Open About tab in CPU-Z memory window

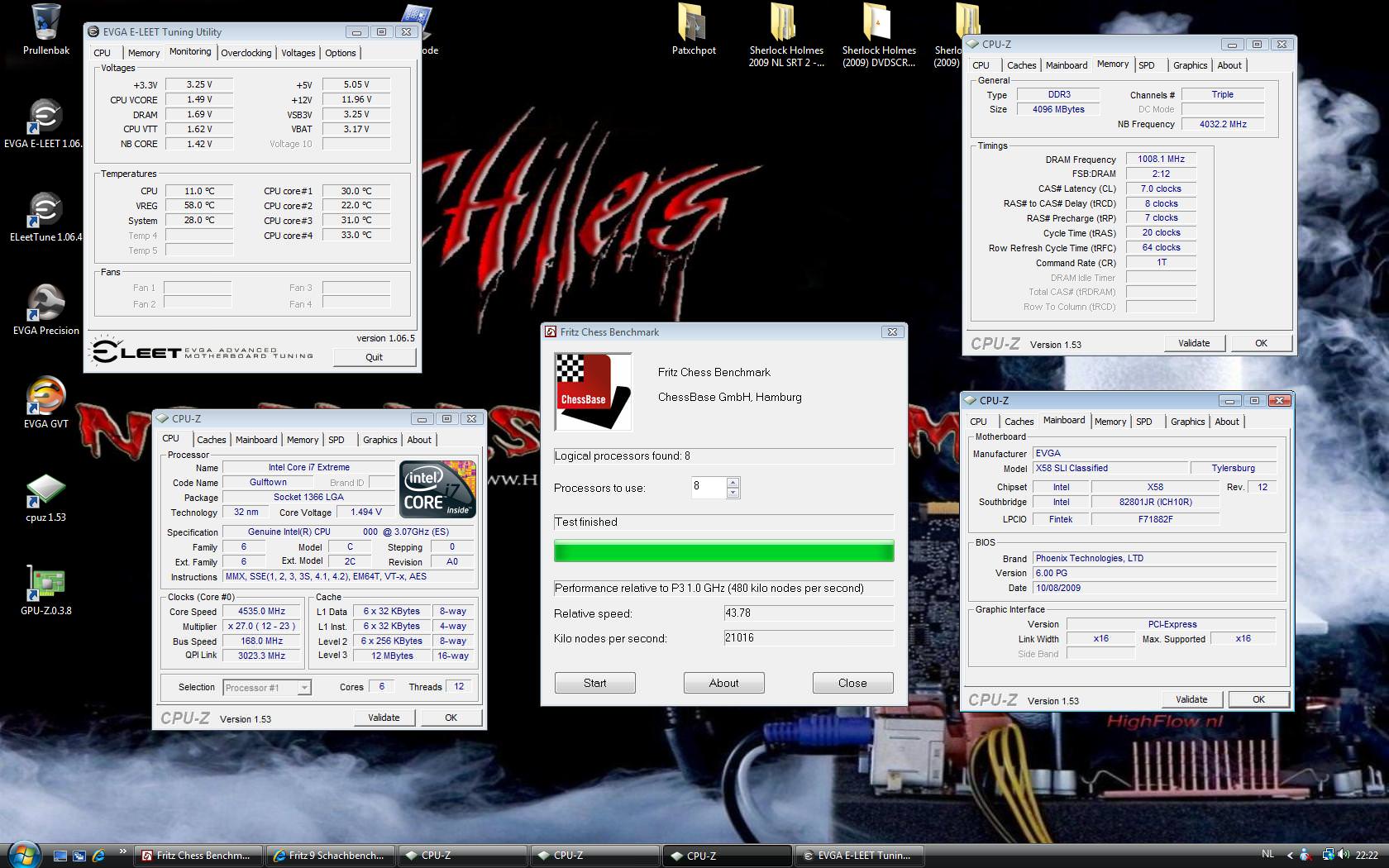[x=1229, y=65]
